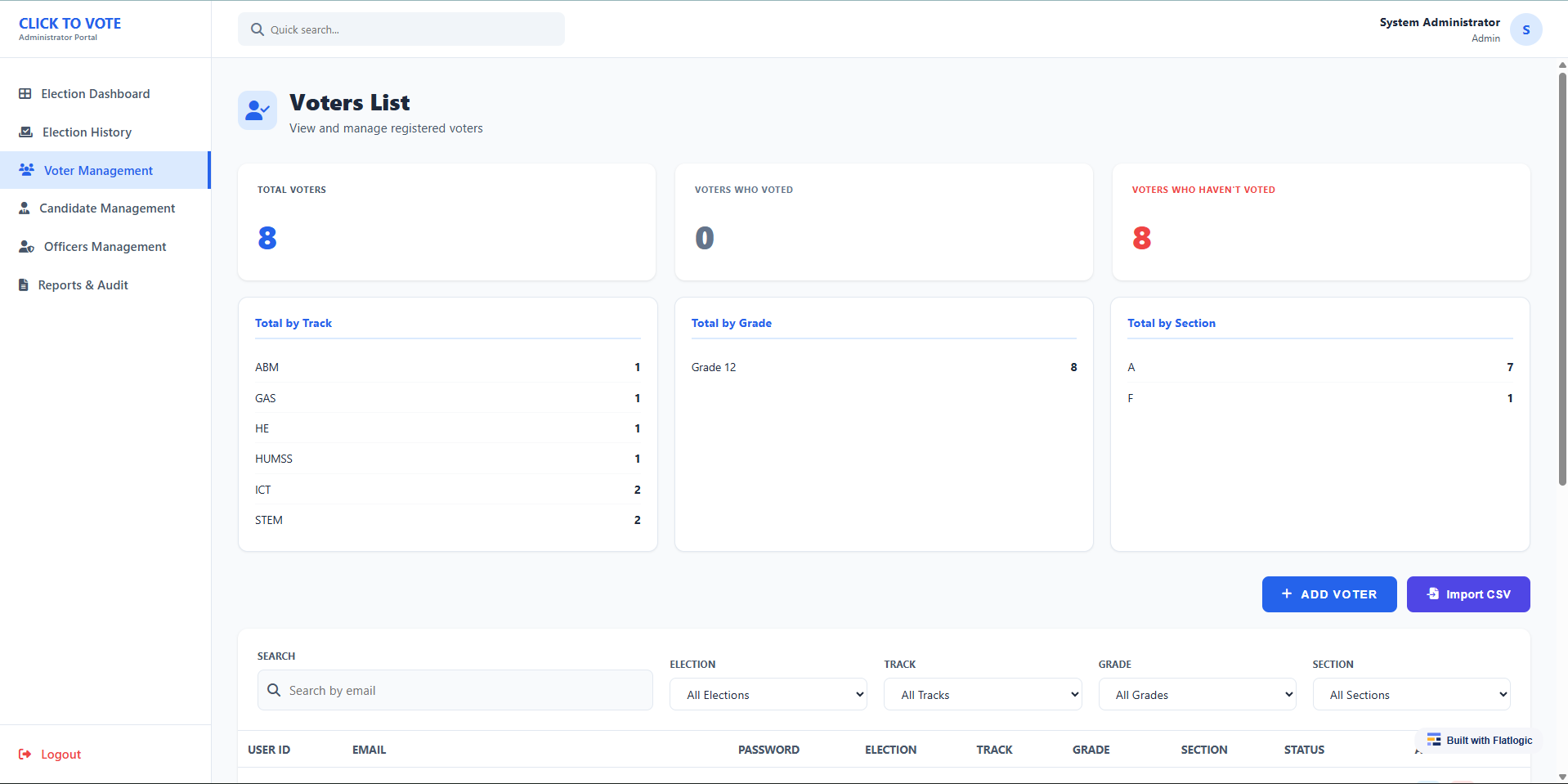
Task: Click the Reports & Audit document icon
Action: pos(24,285)
